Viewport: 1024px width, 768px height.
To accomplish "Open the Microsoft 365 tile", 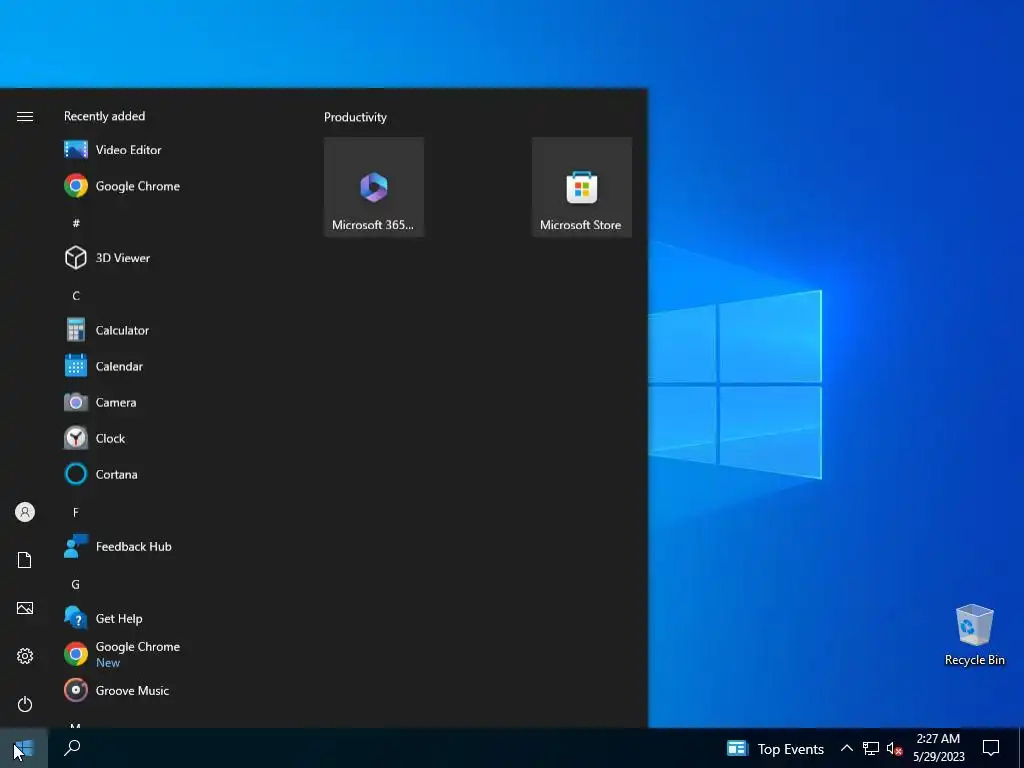I will [x=374, y=187].
